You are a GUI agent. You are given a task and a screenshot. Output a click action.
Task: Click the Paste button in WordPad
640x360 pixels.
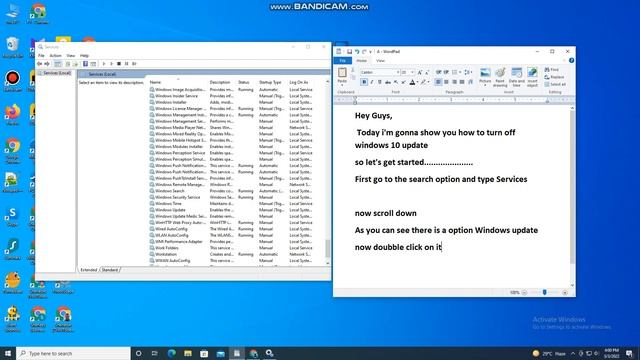342,76
